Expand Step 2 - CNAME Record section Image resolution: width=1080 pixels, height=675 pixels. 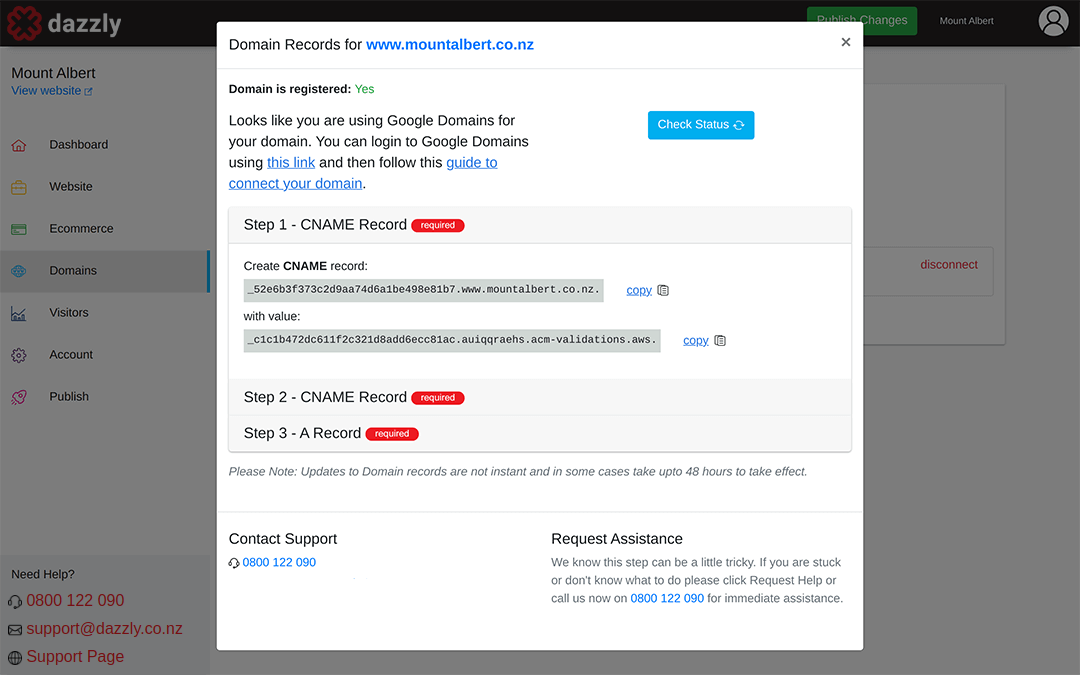click(540, 397)
